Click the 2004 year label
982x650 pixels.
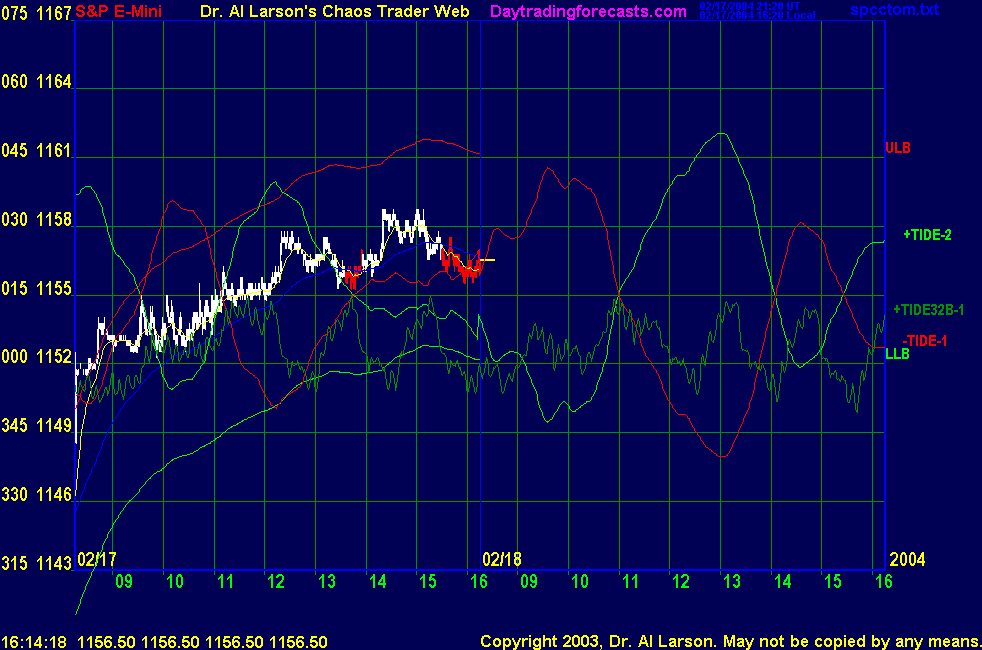coord(907,559)
